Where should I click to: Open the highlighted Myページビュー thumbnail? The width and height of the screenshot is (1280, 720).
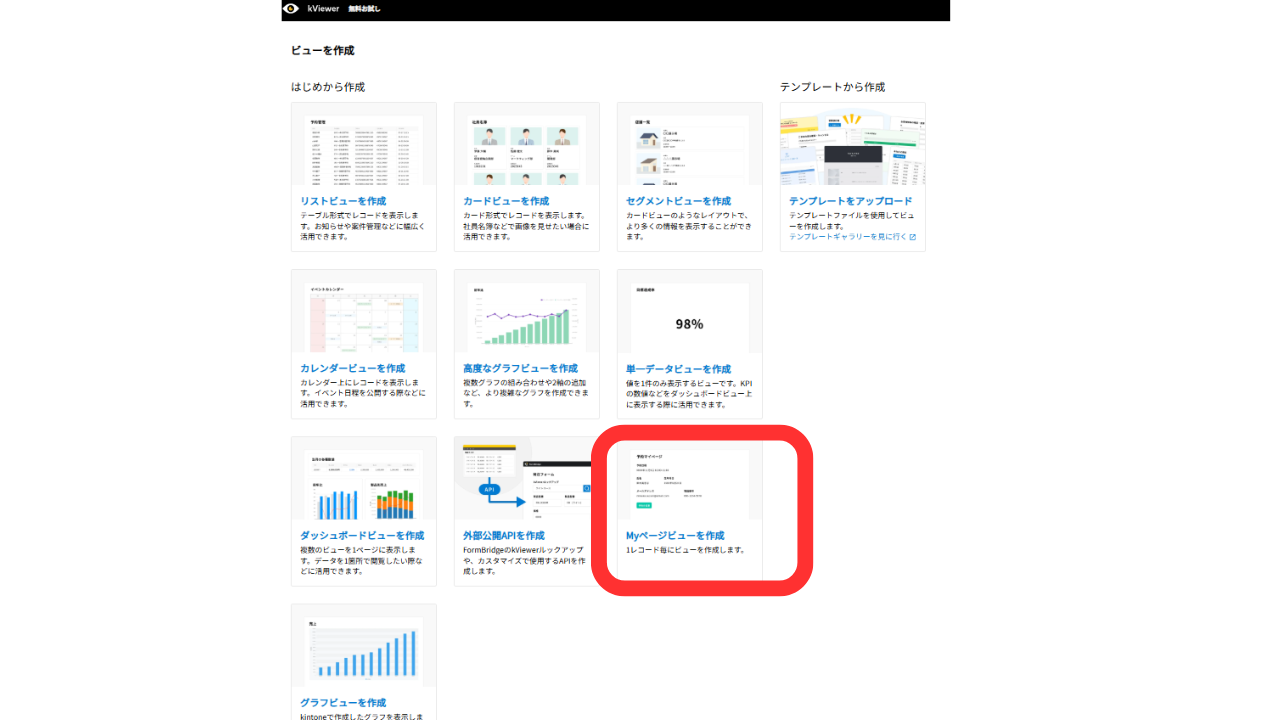click(x=689, y=482)
